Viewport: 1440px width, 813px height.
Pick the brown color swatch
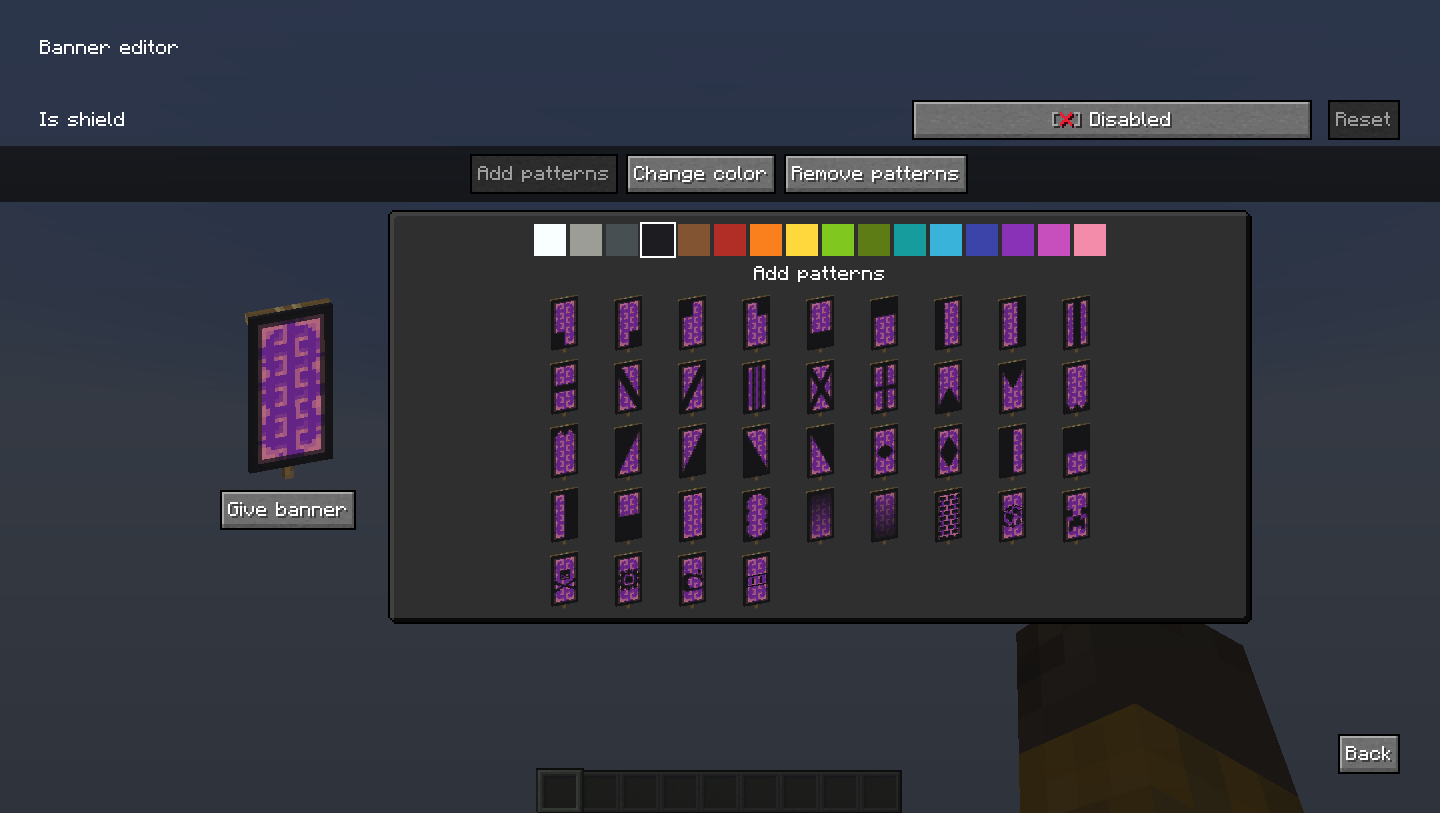pyautogui.click(x=694, y=240)
